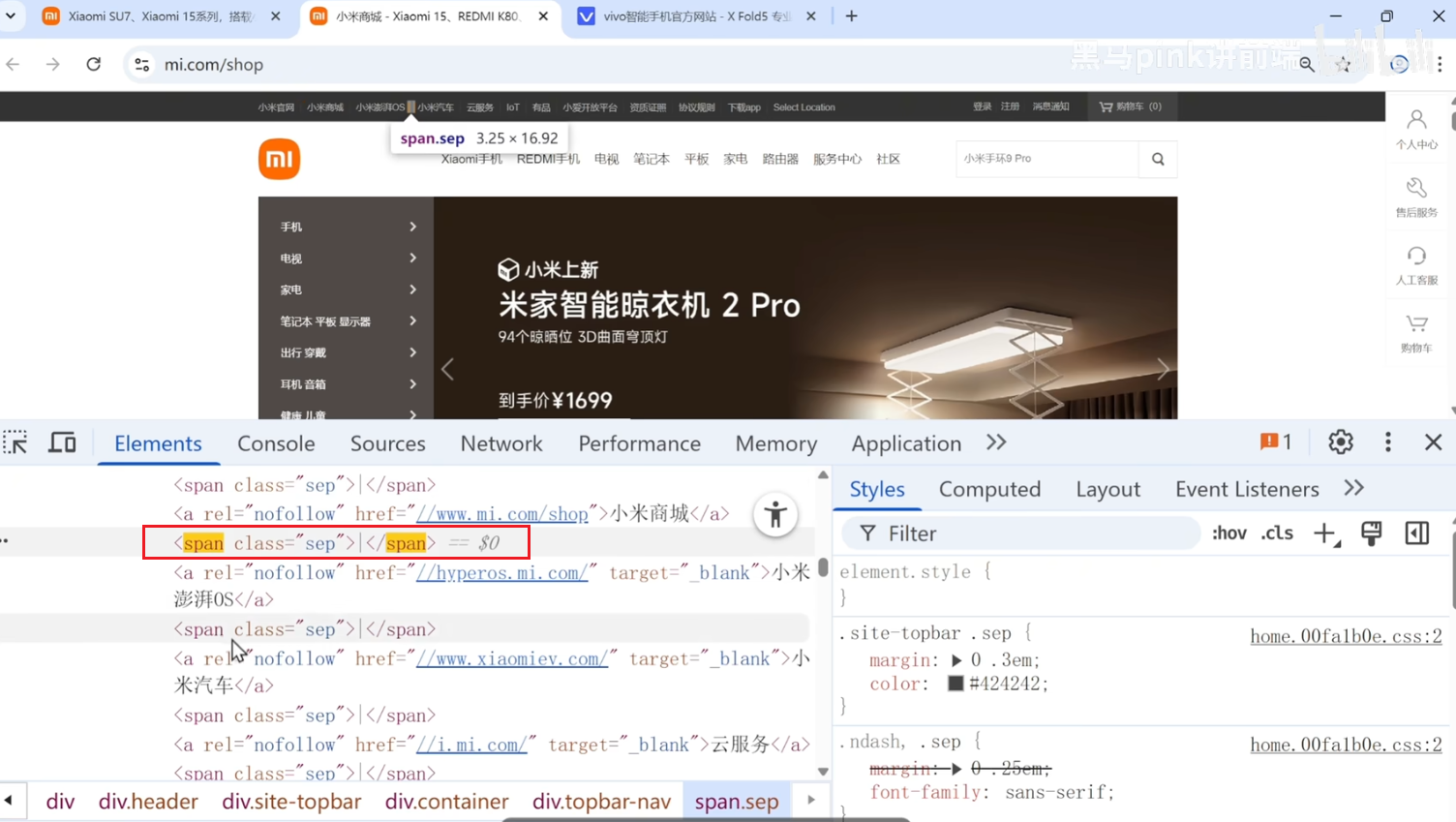Click the #424242 color swatch
This screenshot has width=1456, height=822.
click(955, 684)
